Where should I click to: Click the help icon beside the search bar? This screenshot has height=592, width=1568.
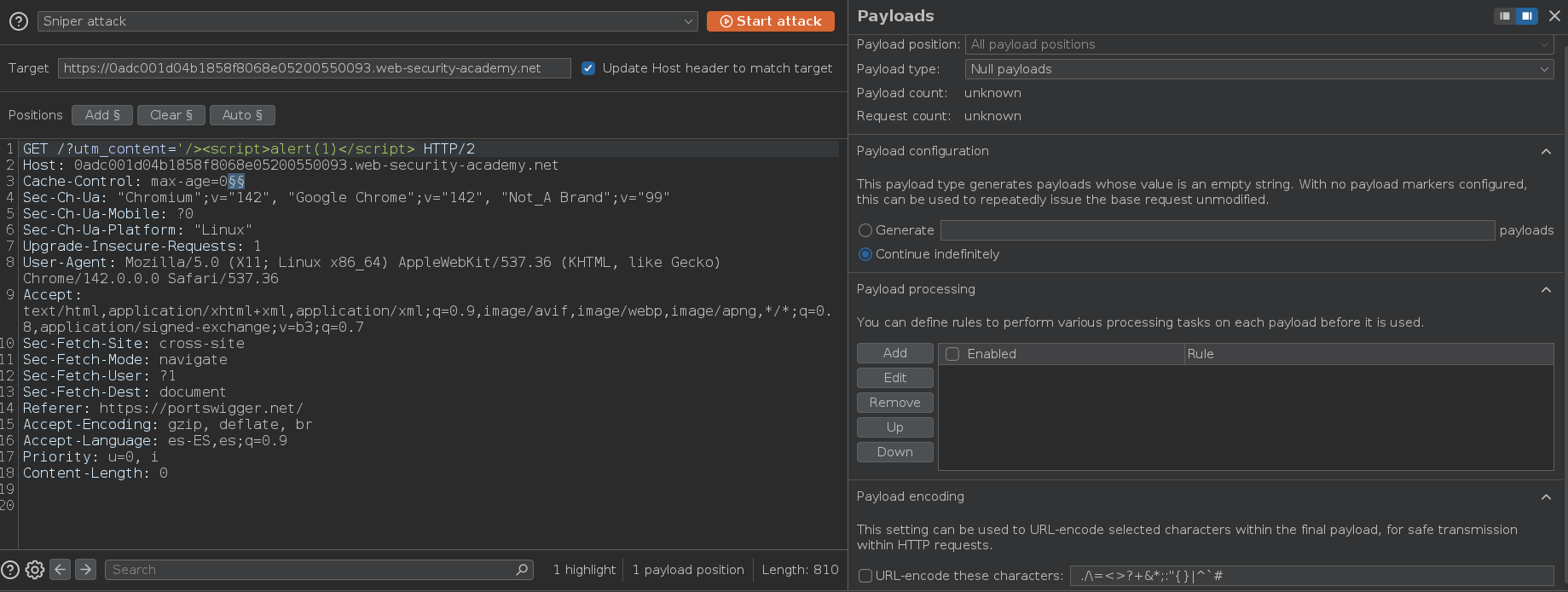(x=10, y=570)
